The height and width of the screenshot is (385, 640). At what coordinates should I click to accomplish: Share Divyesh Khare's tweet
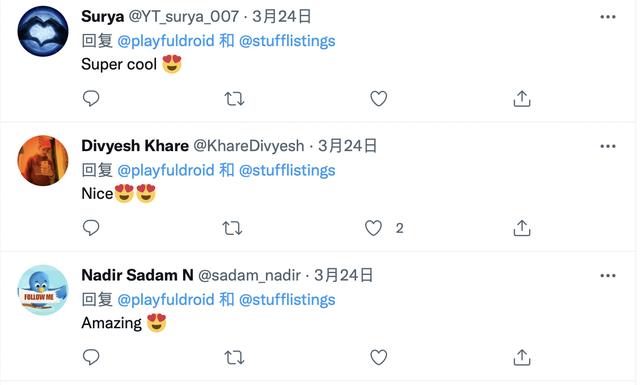pyautogui.click(x=522, y=228)
